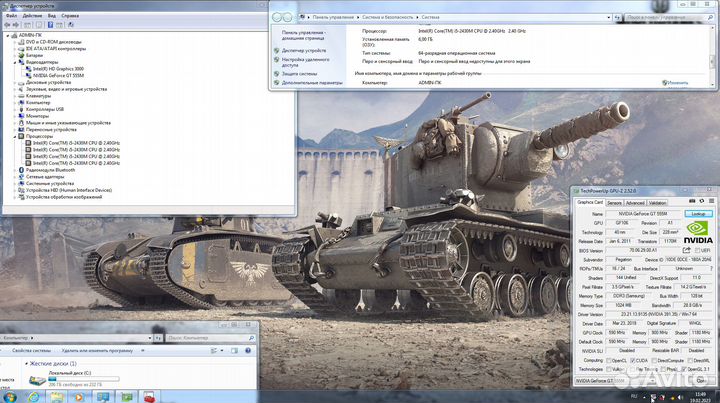The image size is (720, 403).
Task: Select the Intel(R) HD Graphics 3000 device
Action: (x=60, y=67)
